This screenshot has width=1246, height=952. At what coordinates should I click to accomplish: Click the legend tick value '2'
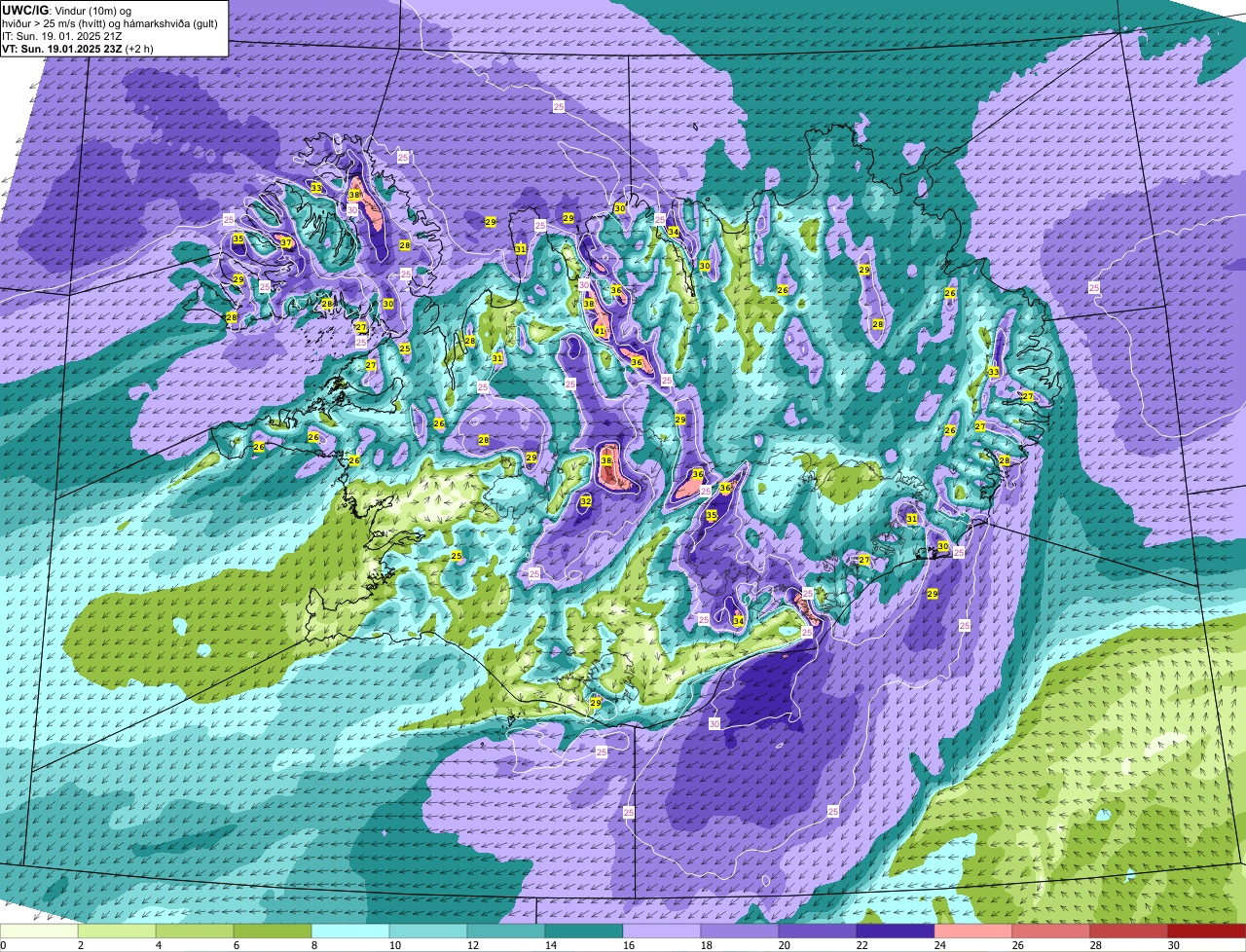tap(81, 945)
